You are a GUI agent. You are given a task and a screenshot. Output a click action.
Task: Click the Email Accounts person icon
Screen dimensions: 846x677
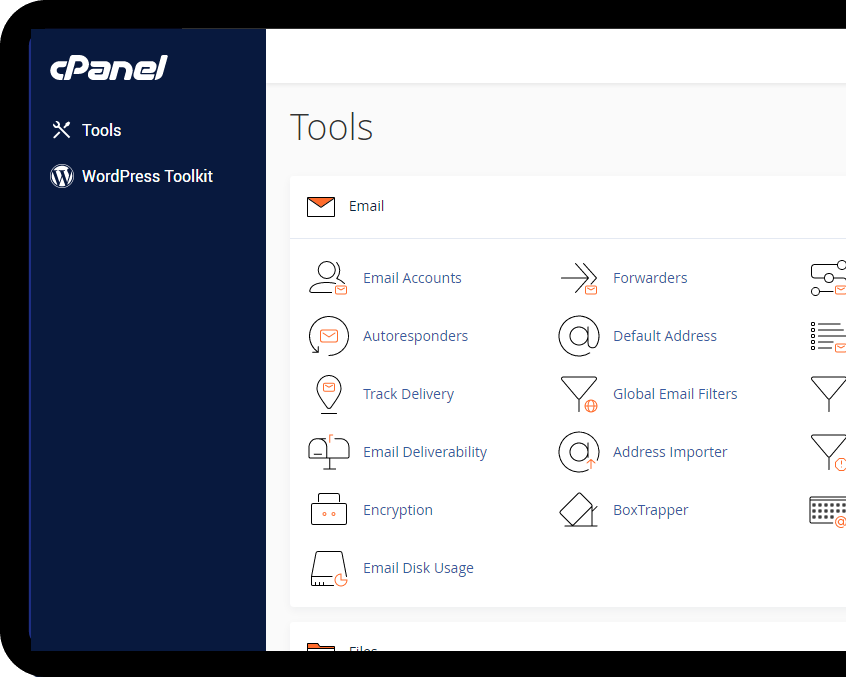tap(328, 278)
